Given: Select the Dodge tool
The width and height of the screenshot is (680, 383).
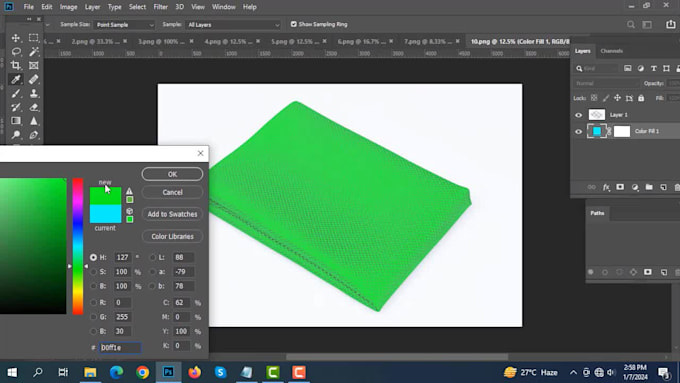Looking at the screenshot, I should (16, 135).
